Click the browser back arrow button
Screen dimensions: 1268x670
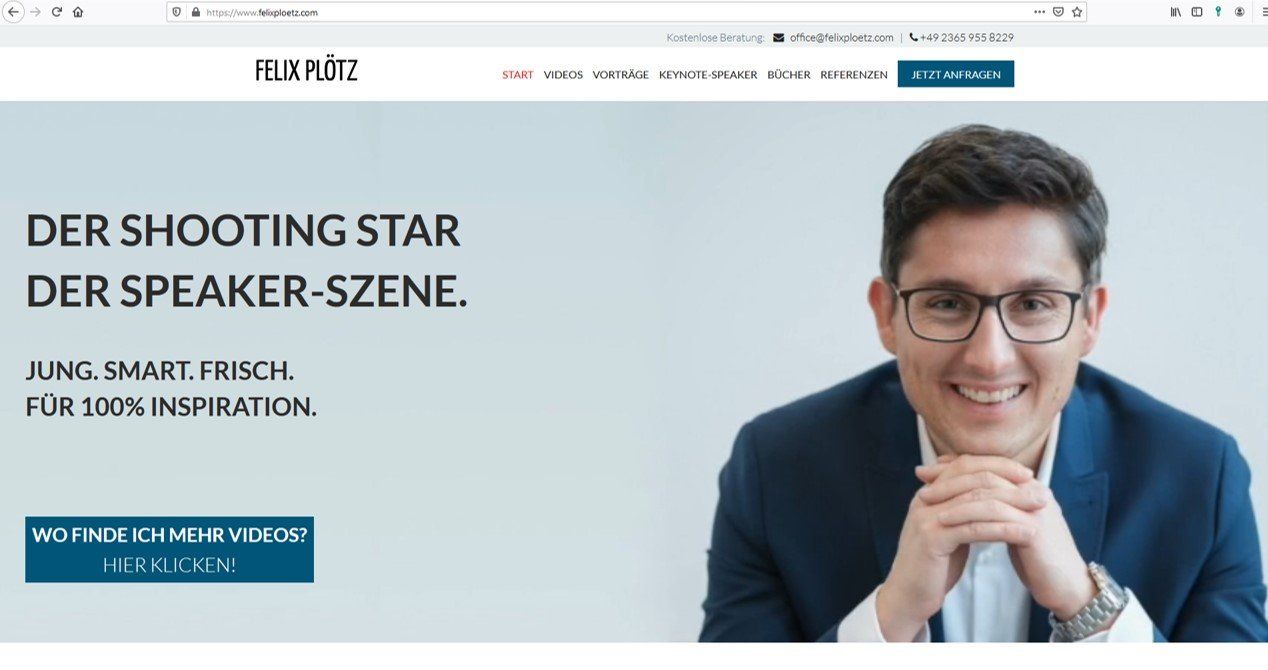13,12
